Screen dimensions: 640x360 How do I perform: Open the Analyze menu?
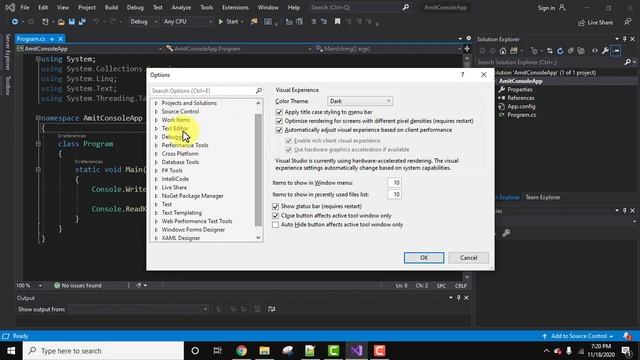pyautogui.click(x=181, y=7)
